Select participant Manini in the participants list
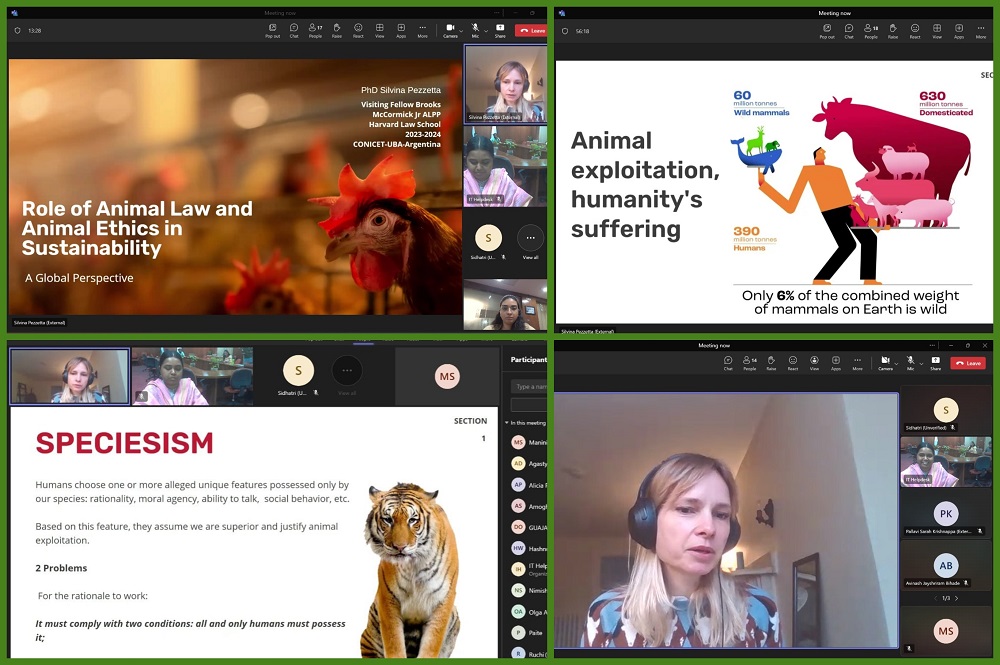This screenshot has width=1000, height=665. point(529,442)
